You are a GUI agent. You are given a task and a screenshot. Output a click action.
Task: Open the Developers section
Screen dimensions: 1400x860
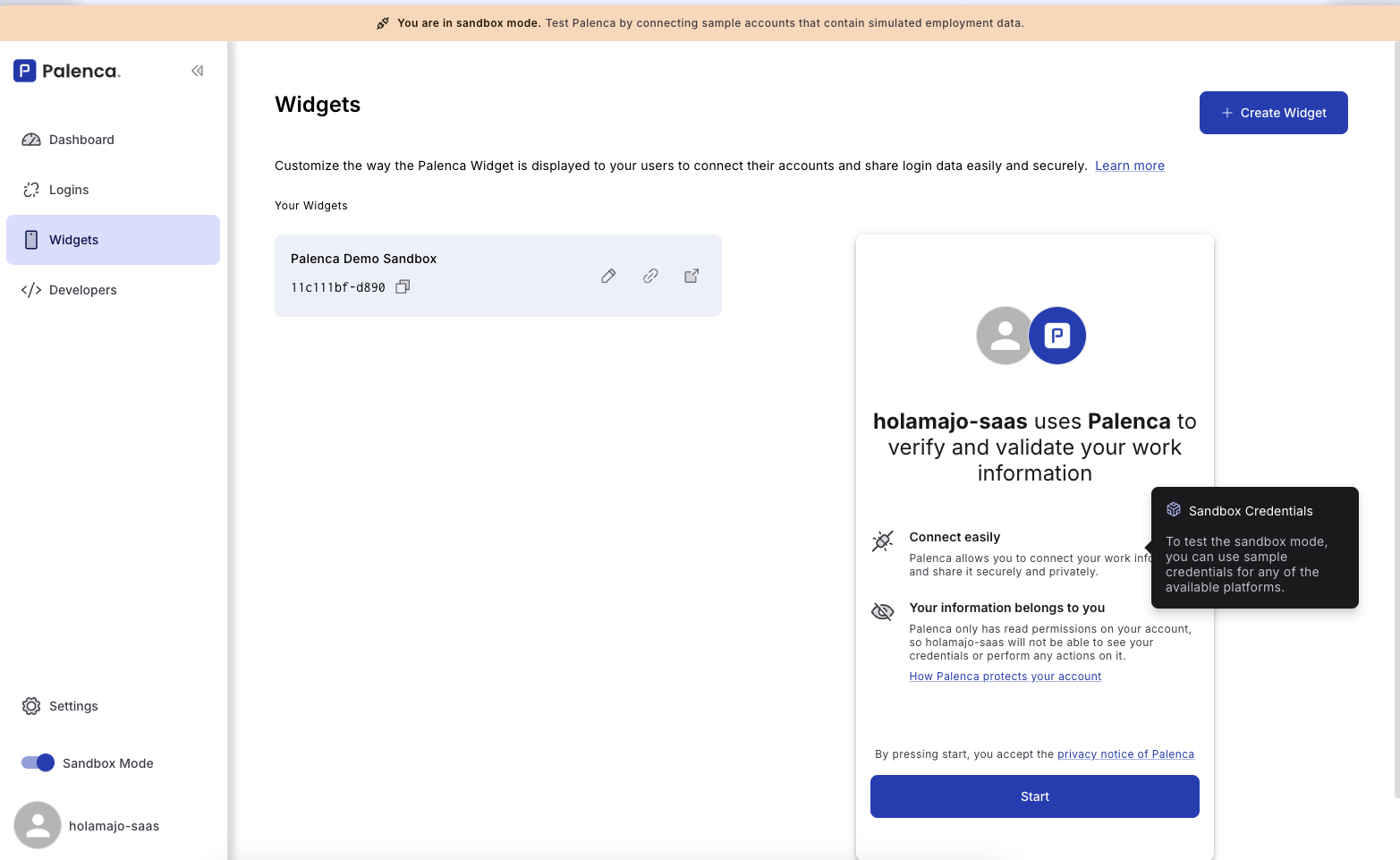113,290
